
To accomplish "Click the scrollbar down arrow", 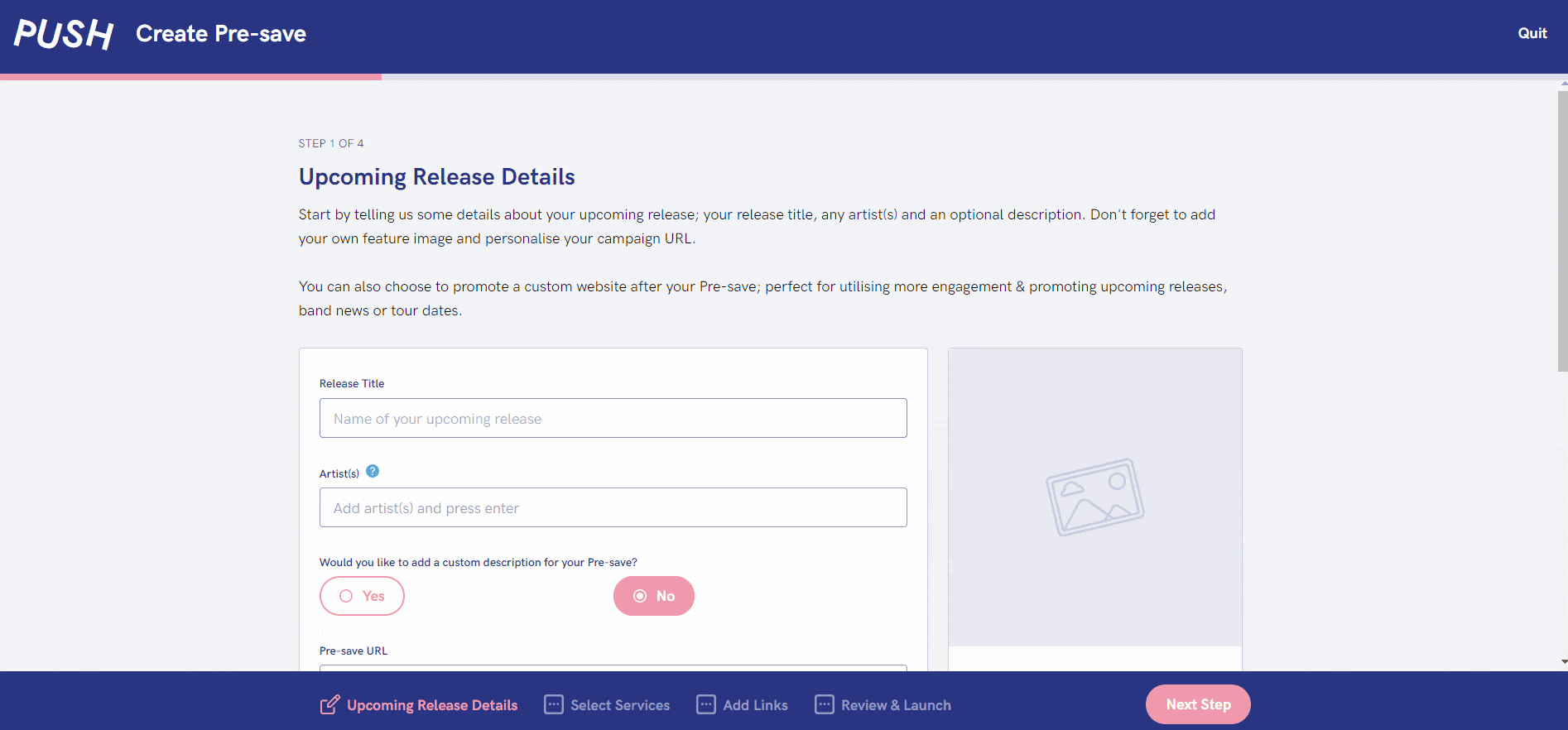I will click(x=1563, y=662).
